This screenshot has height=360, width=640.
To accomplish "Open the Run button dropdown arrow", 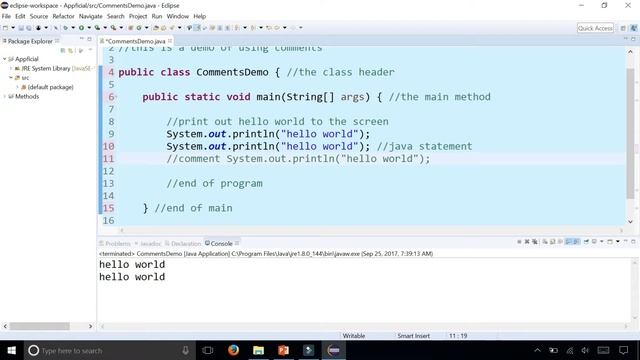I will (89, 28).
